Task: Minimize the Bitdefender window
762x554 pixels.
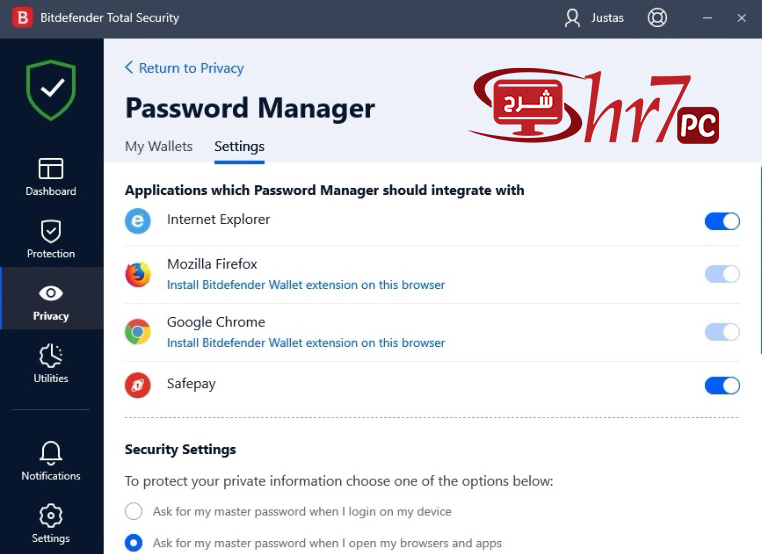Action: (708, 18)
